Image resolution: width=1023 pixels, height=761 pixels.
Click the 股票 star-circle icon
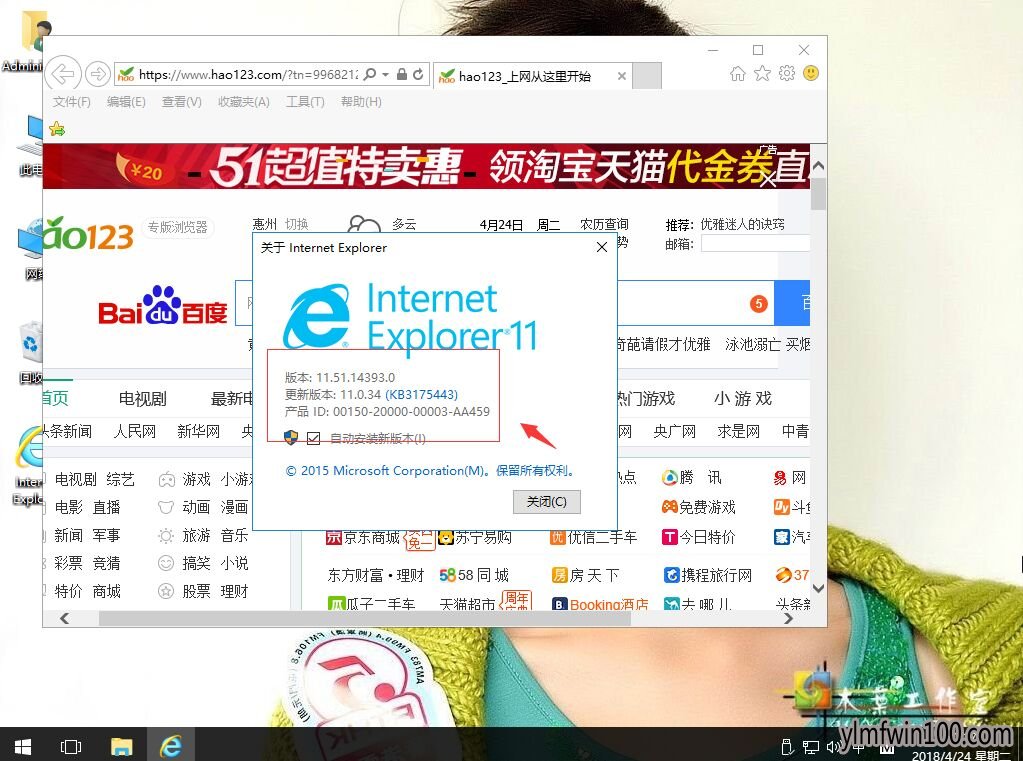click(x=166, y=591)
